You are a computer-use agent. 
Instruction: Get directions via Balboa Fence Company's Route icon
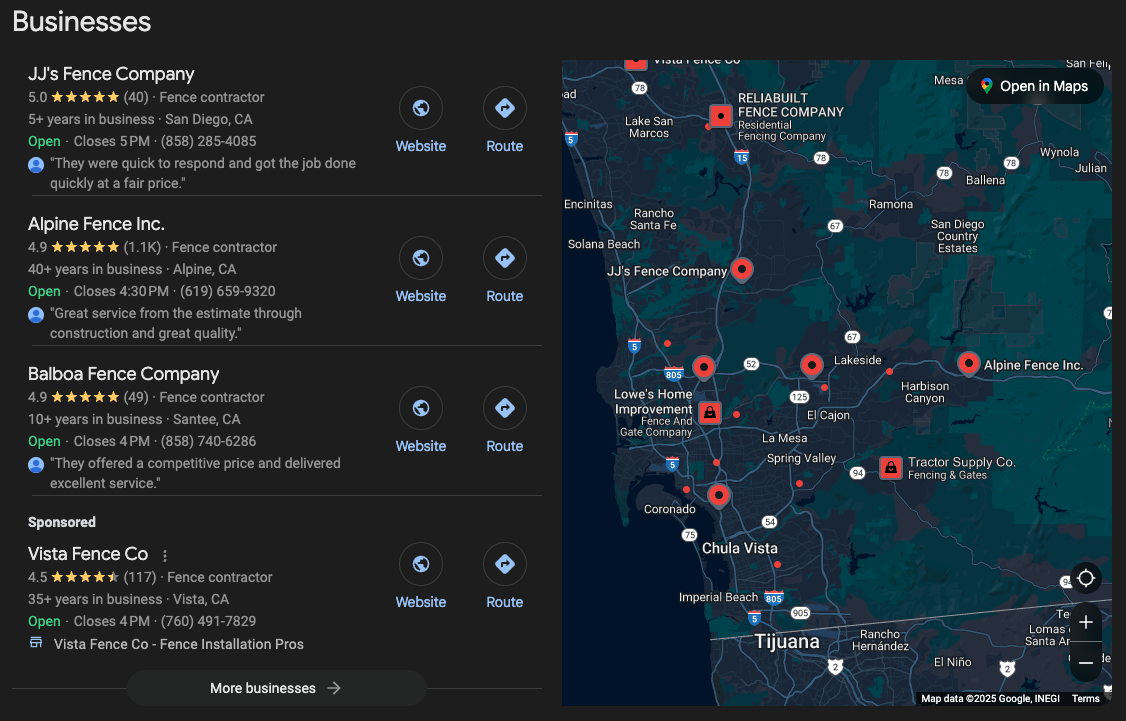[504, 407]
